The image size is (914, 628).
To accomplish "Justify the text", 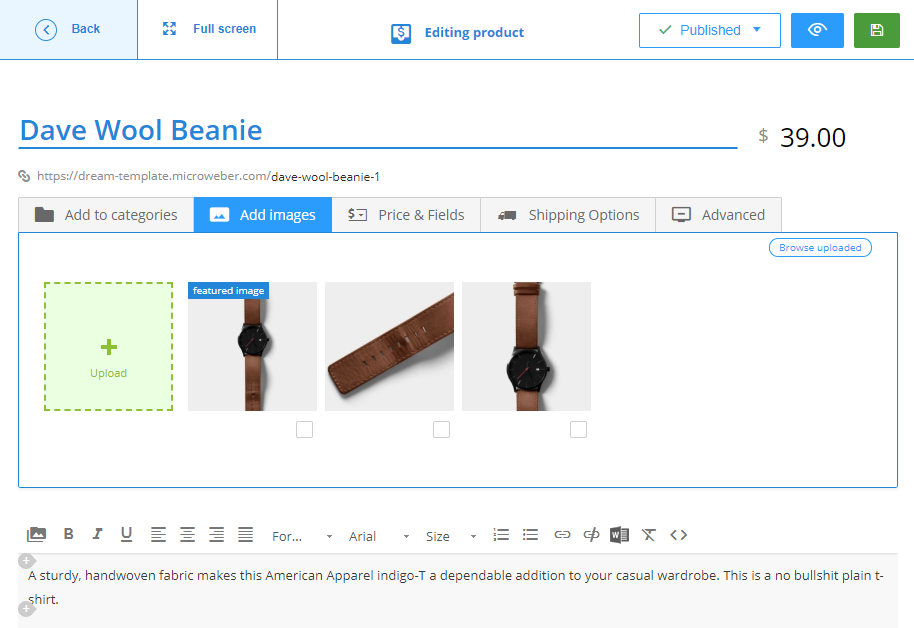I will (245, 535).
